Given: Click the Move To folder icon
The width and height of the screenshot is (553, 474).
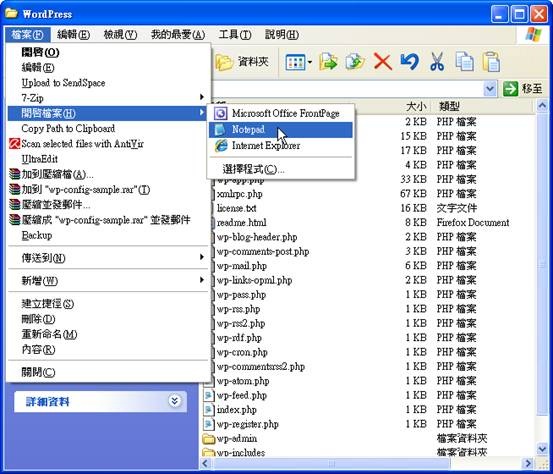Looking at the screenshot, I should (x=328, y=62).
